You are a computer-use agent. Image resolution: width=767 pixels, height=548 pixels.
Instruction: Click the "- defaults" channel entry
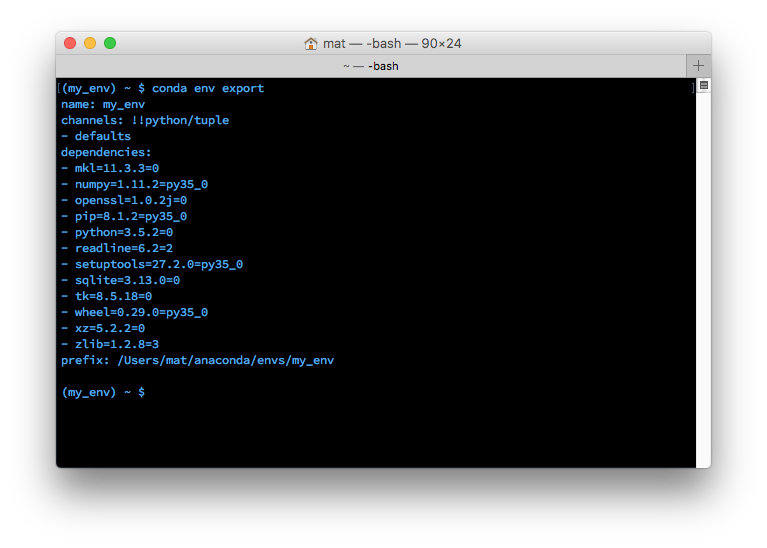(x=96, y=136)
